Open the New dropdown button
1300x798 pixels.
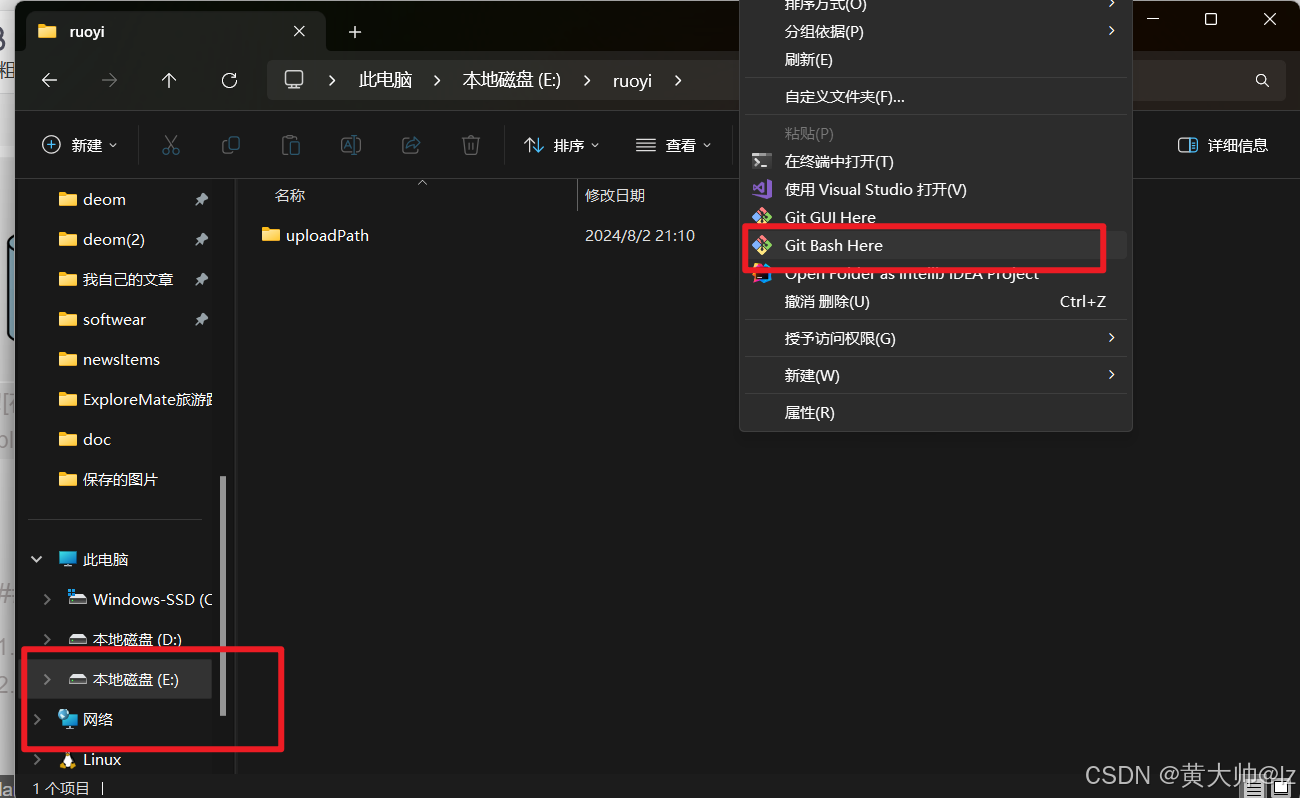pos(80,145)
